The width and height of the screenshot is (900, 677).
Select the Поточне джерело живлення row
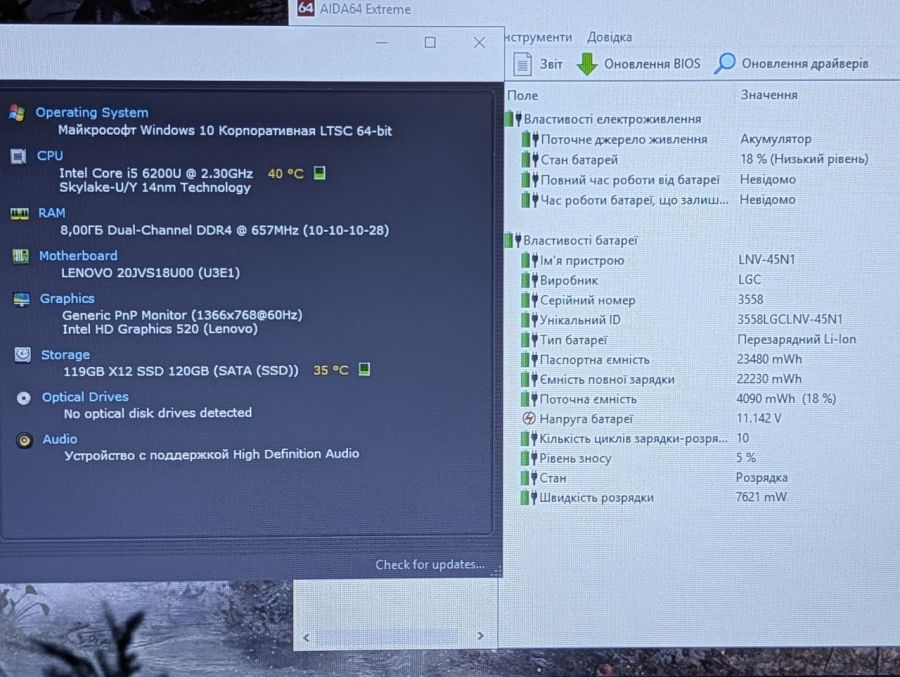666,140
